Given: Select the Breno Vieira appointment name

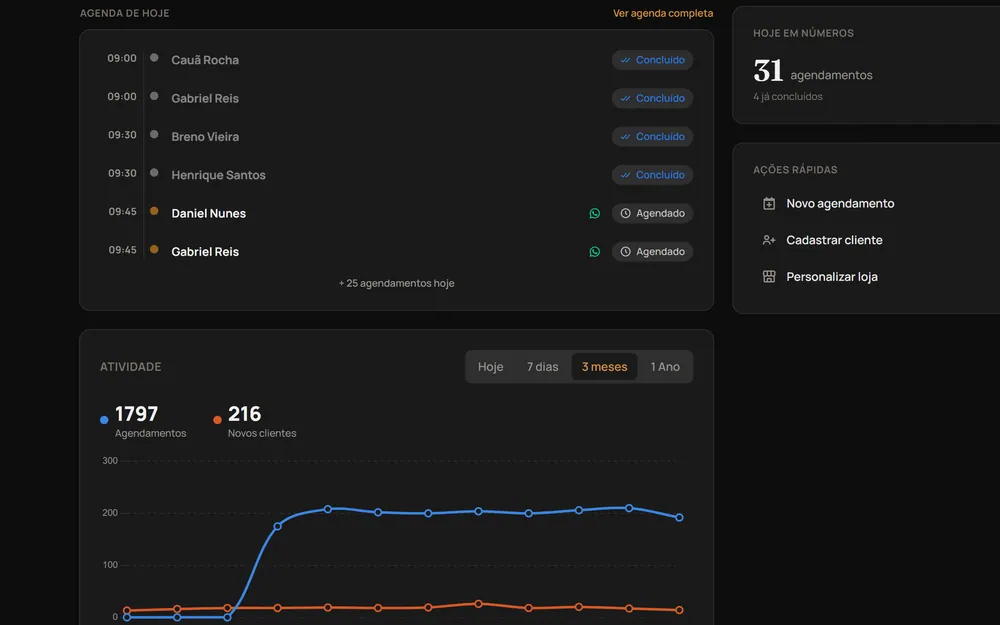Looking at the screenshot, I should 205,136.
